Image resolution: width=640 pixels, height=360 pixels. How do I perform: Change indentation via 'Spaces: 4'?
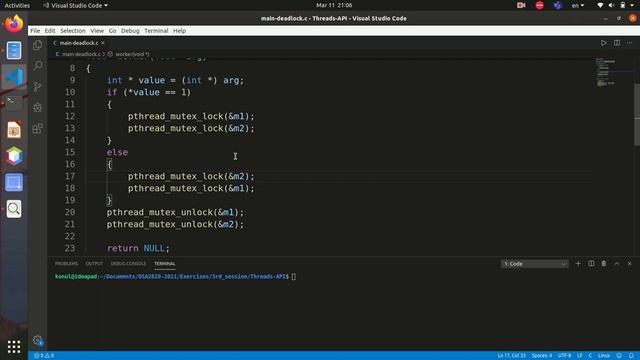542,356
